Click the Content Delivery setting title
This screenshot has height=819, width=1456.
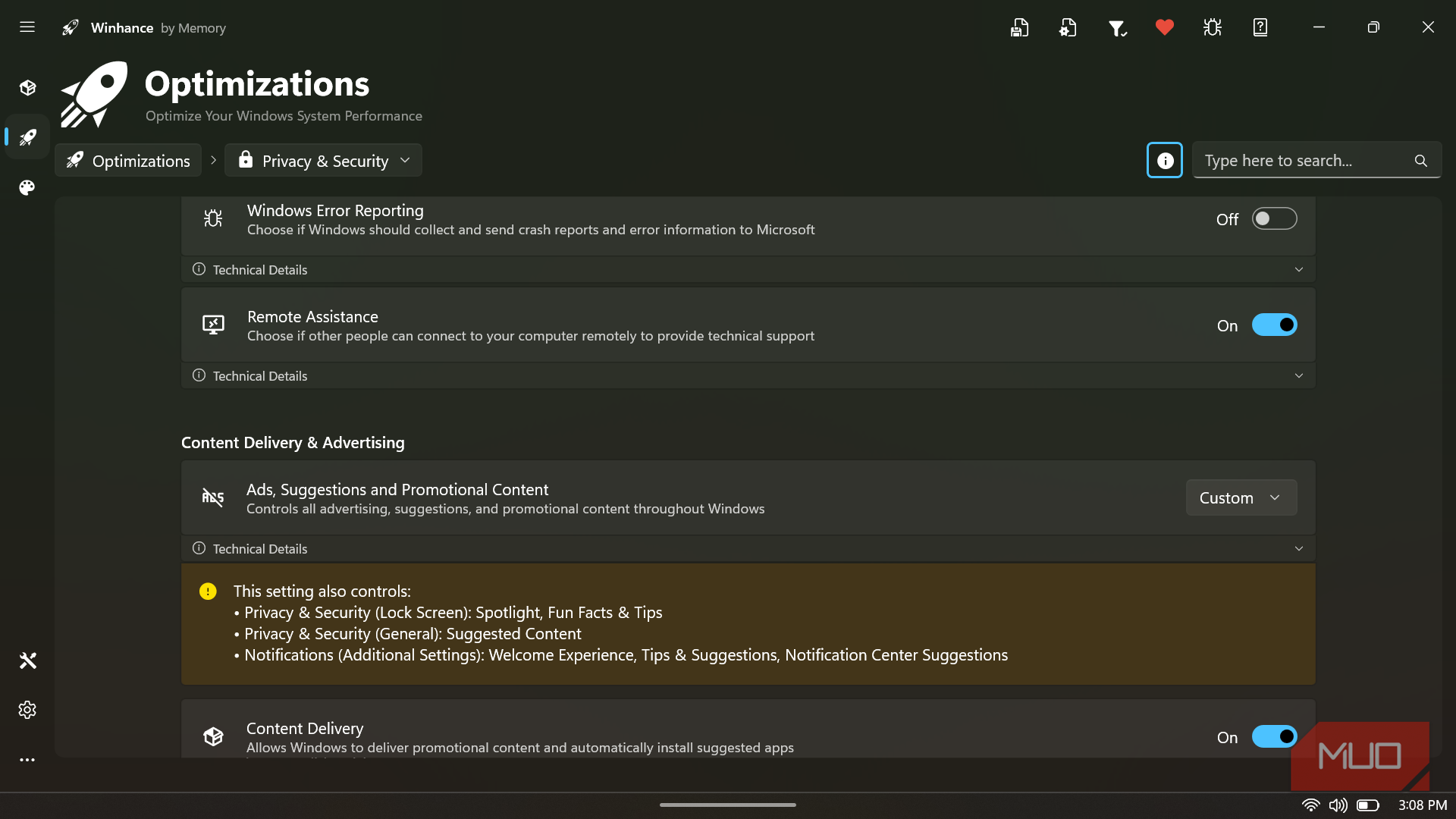[x=305, y=728]
